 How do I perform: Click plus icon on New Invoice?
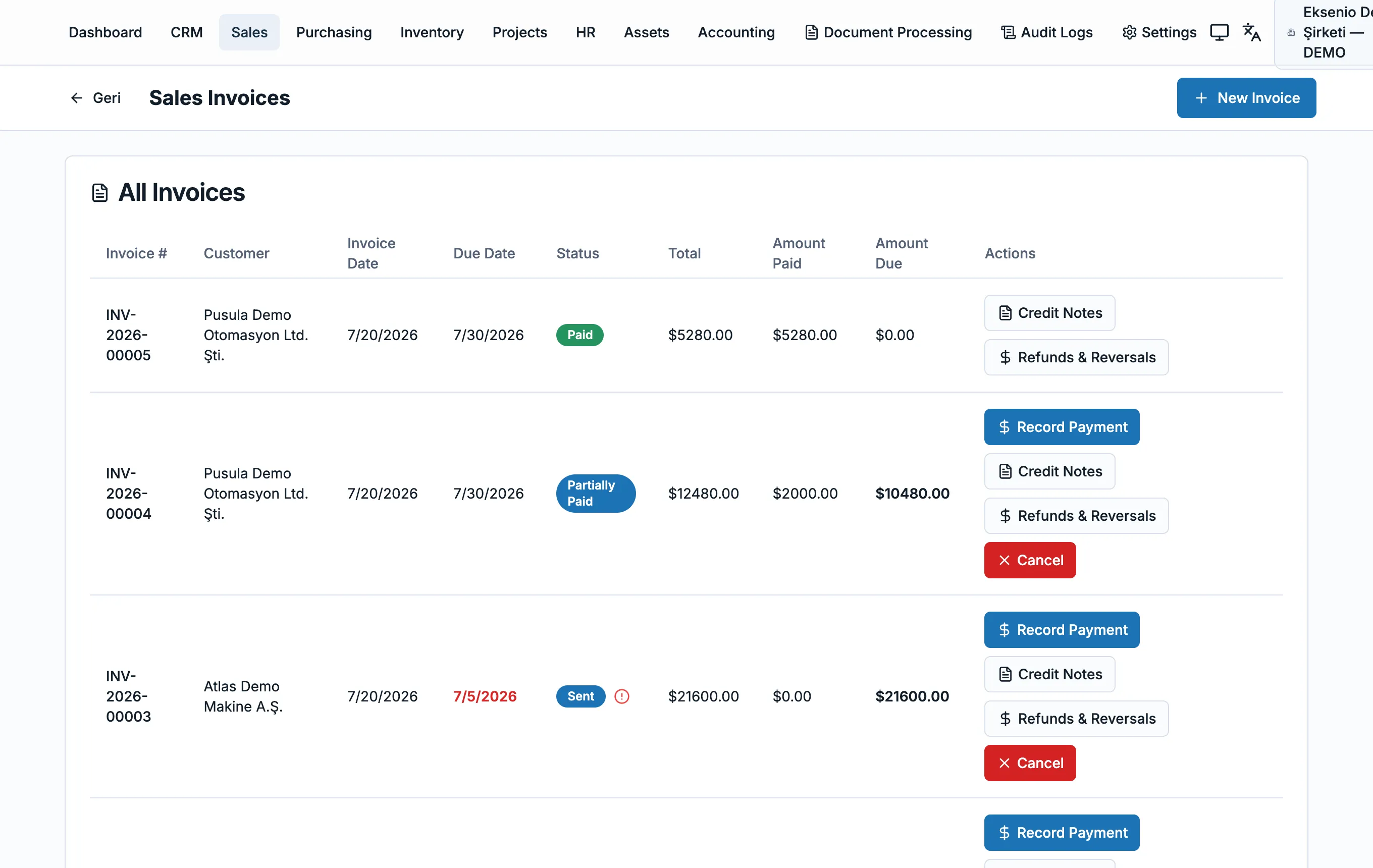[1201, 98]
